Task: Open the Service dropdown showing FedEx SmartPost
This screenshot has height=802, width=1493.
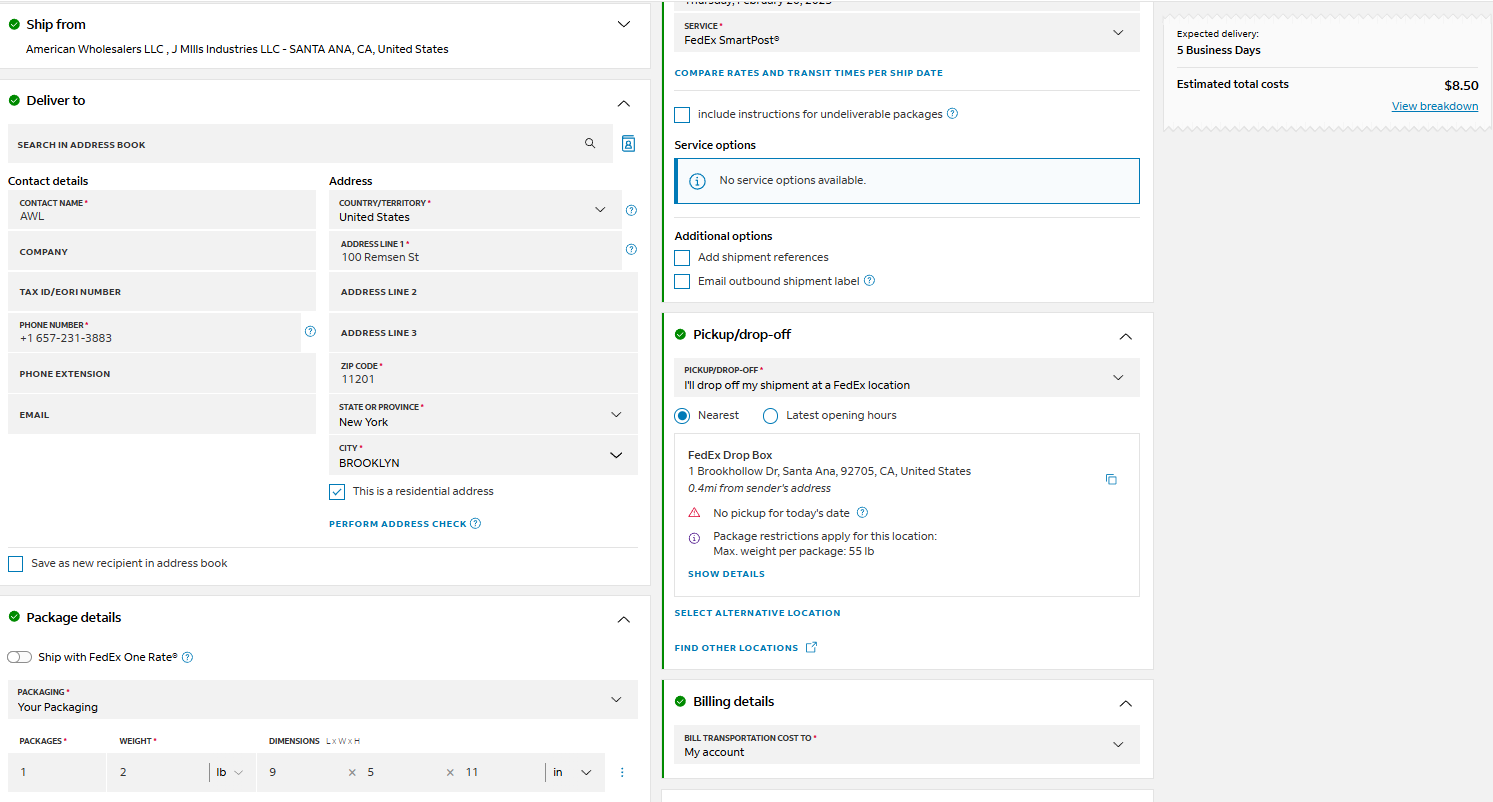Action: [x=907, y=33]
